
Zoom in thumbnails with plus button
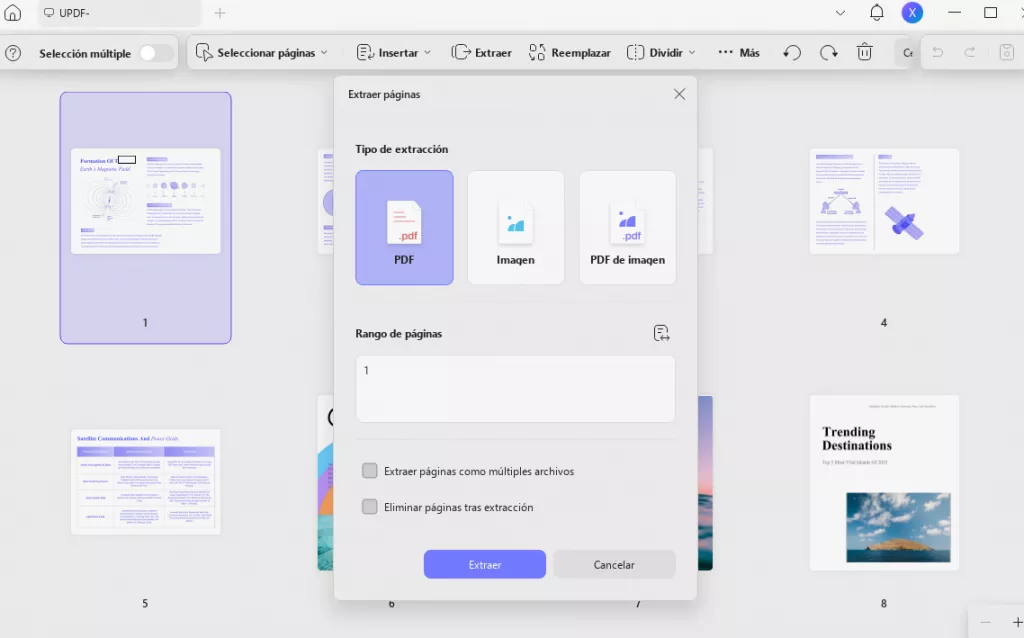pyautogui.click(x=1017, y=622)
